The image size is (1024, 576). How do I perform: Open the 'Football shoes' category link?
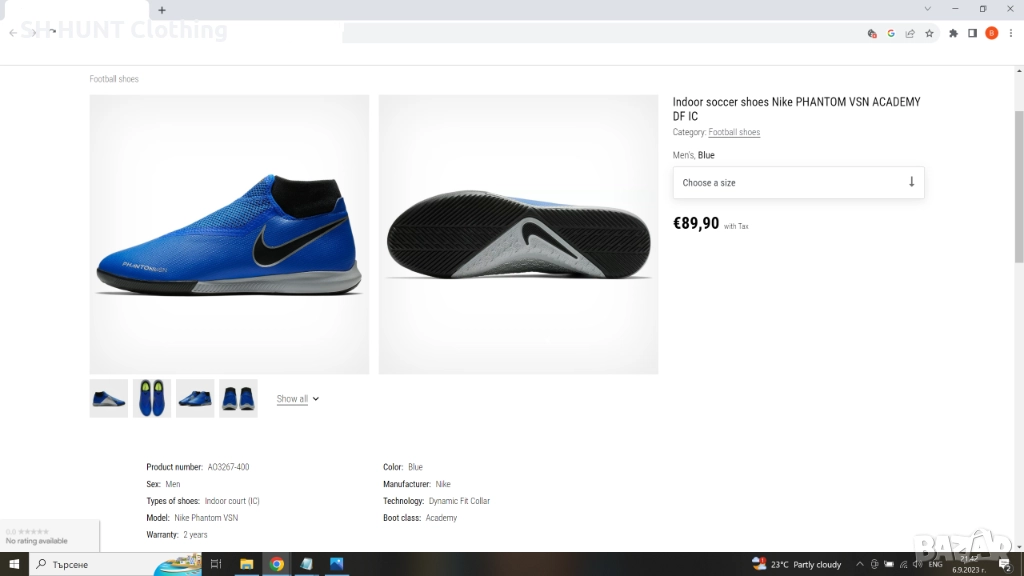tap(734, 132)
